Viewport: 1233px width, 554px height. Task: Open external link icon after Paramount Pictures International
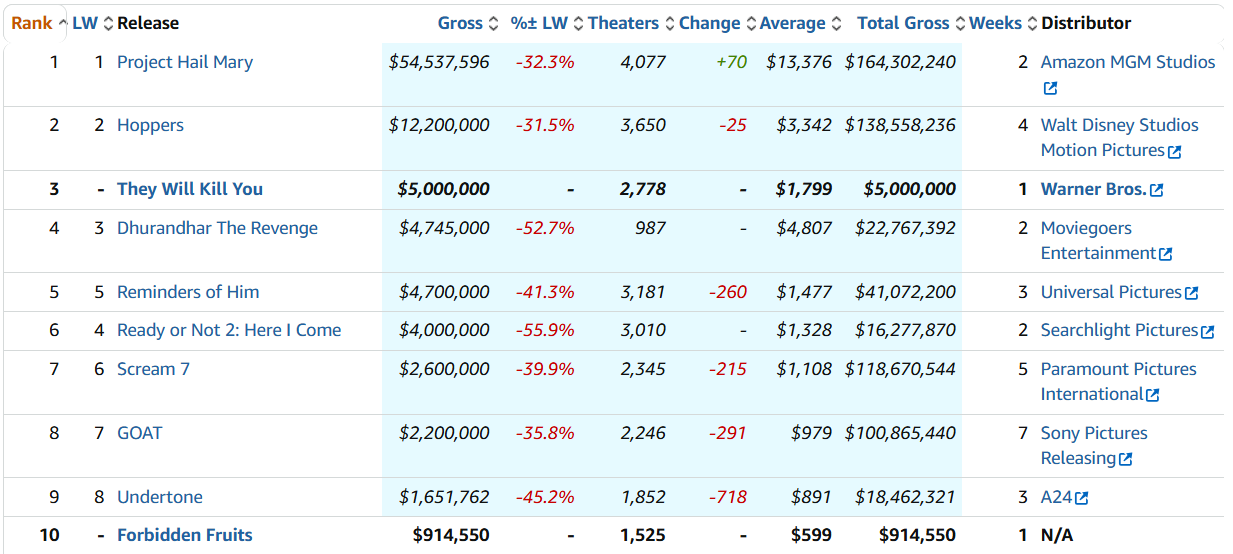coord(1153,395)
